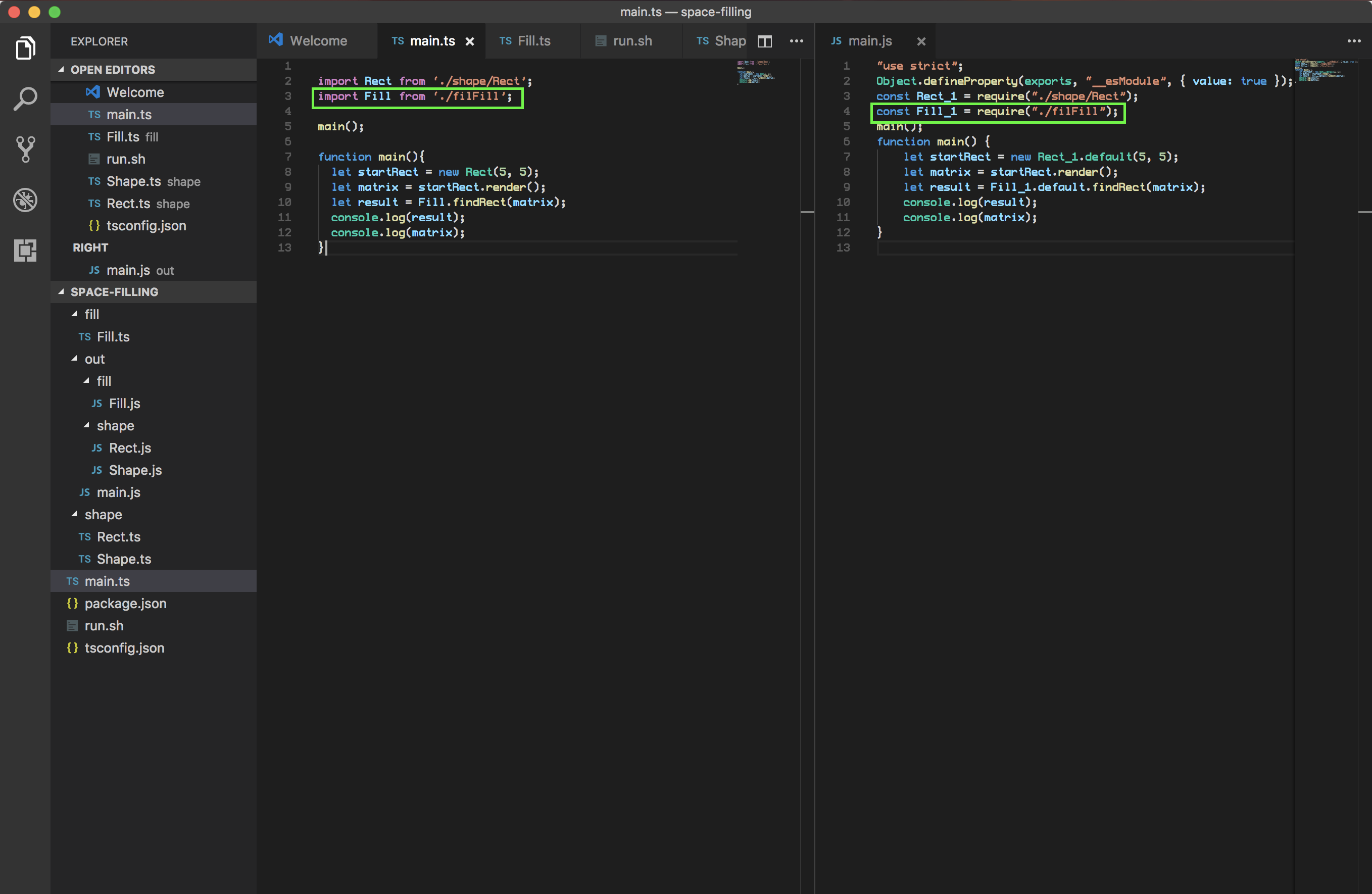Open the Explorer view in activity bar
This screenshot has height=894, width=1372.
(x=25, y=48)
